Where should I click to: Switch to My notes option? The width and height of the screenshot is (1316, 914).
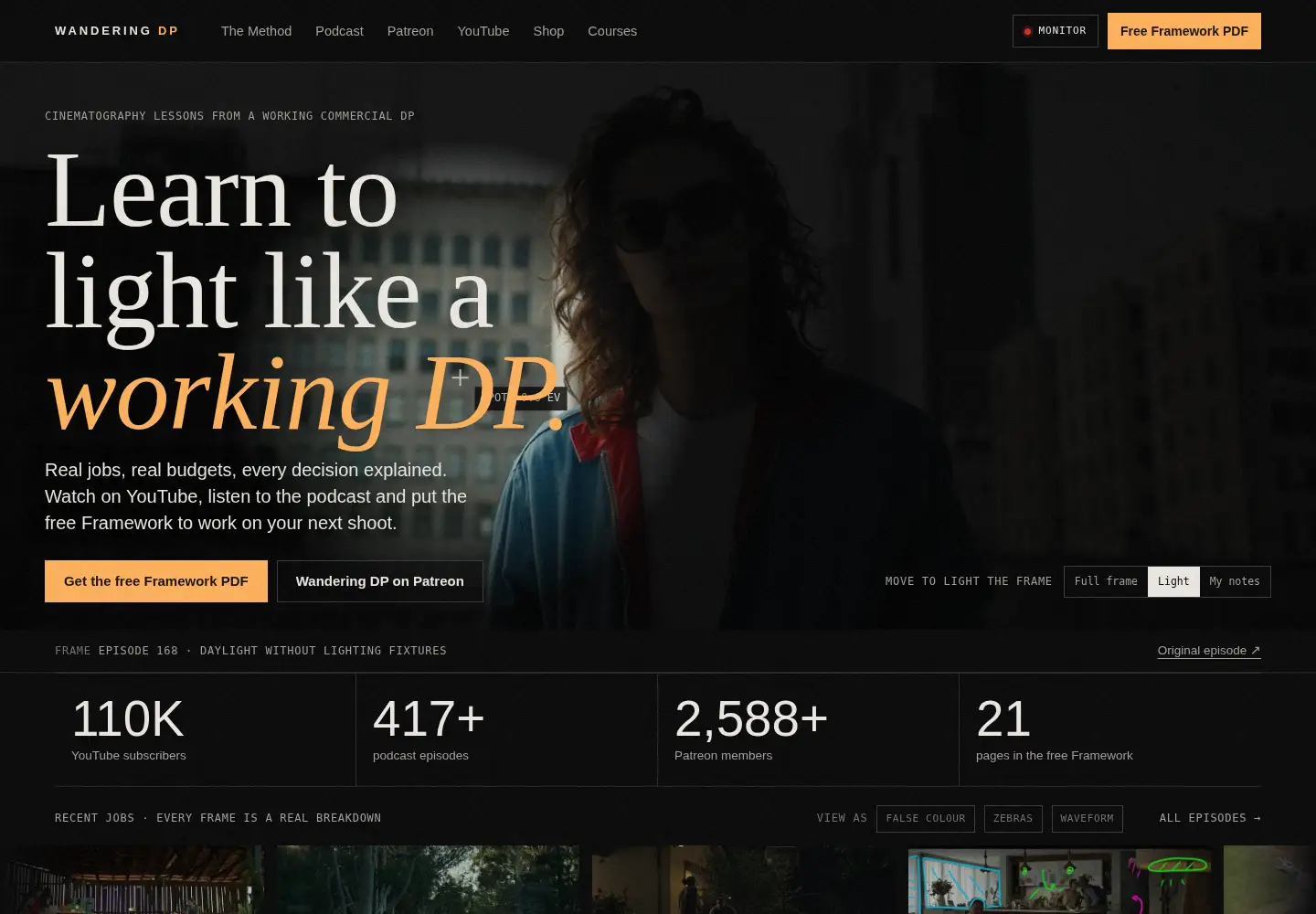pos(1235,581)
